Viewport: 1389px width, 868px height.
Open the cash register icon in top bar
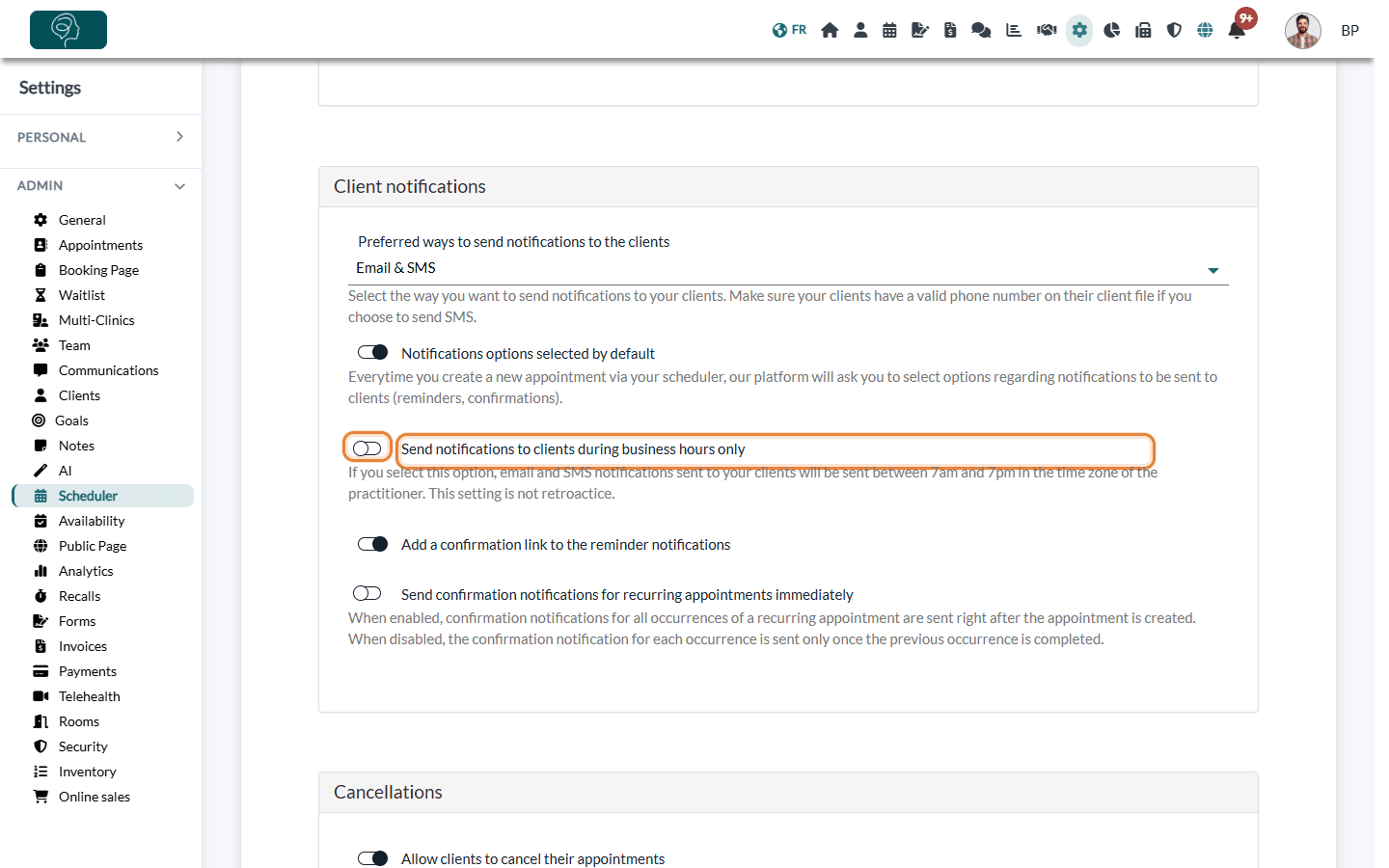point(1143,30)
